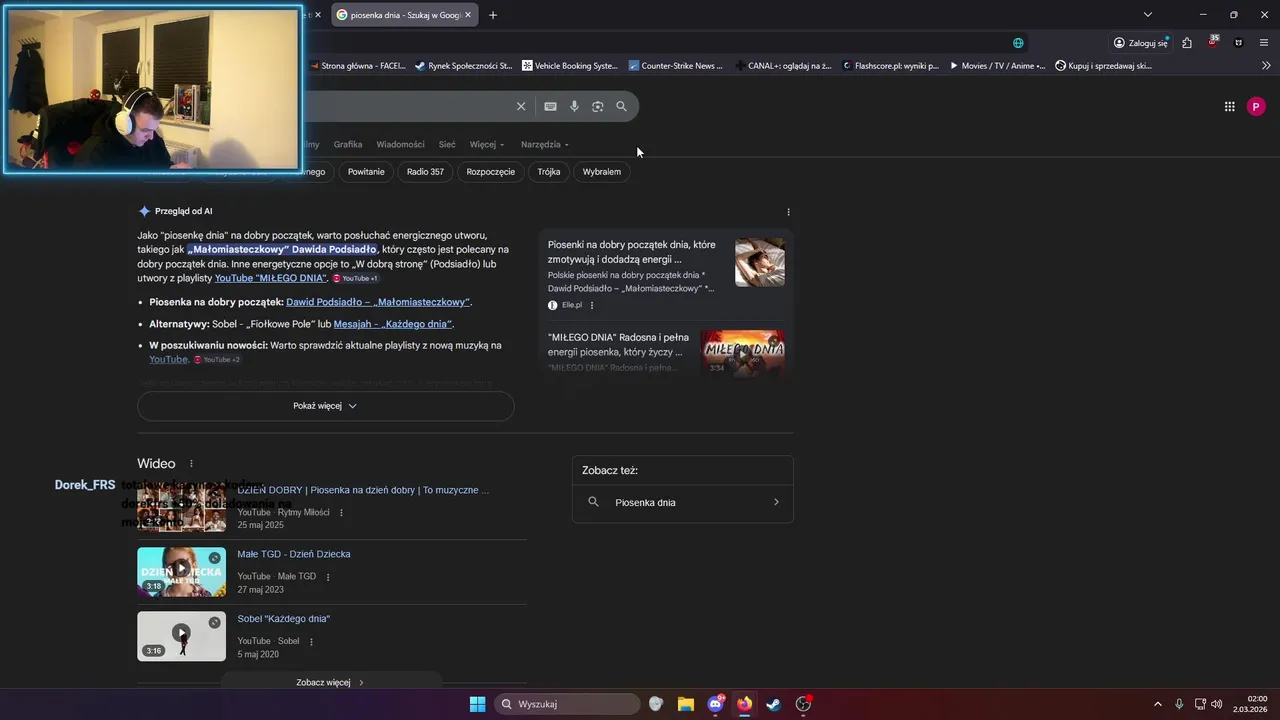Select the Rozpoczęcie filter chip
1280x720 pixels.
(x=490, y=172)
